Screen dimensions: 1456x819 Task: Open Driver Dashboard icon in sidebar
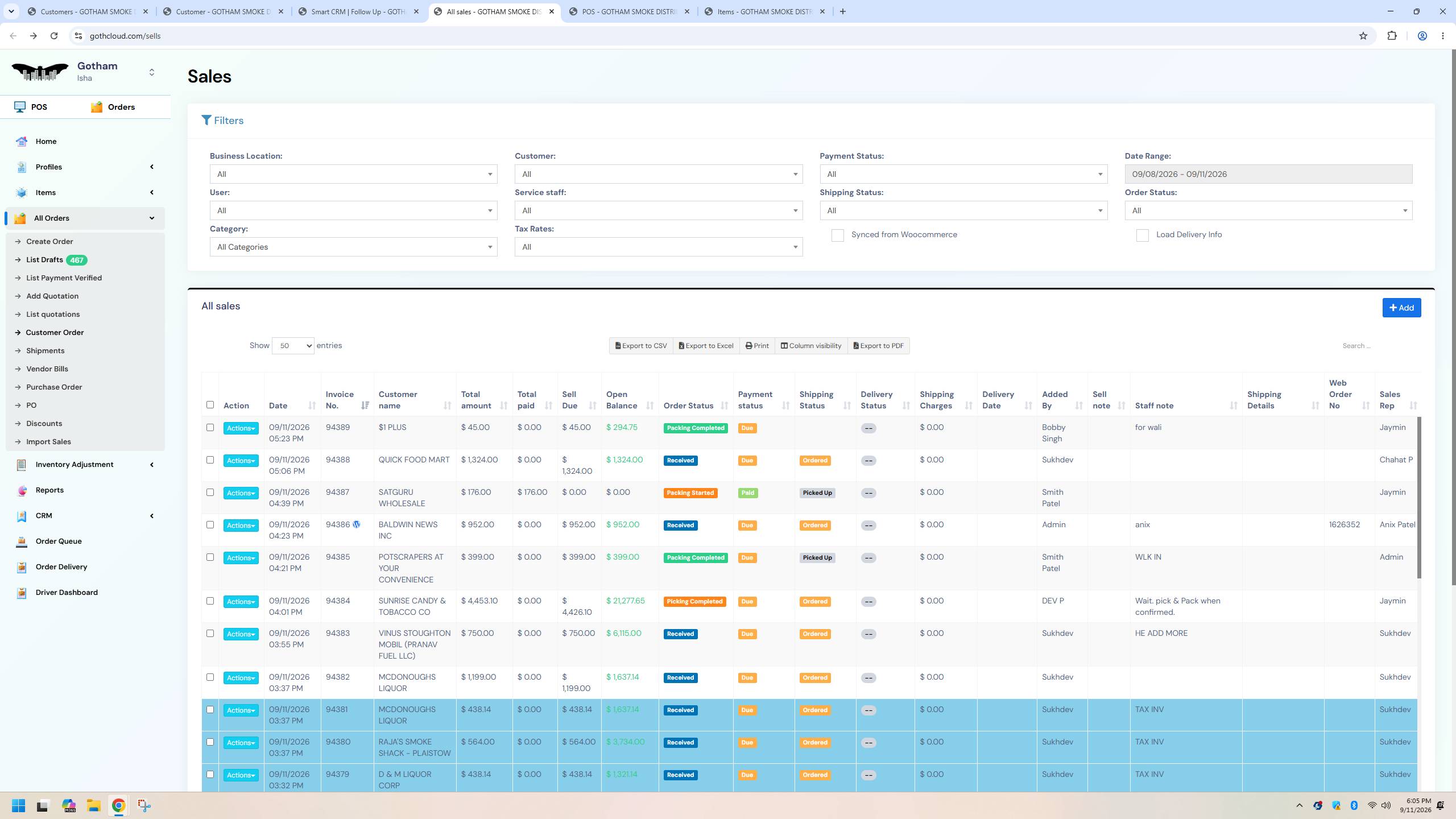22,593
